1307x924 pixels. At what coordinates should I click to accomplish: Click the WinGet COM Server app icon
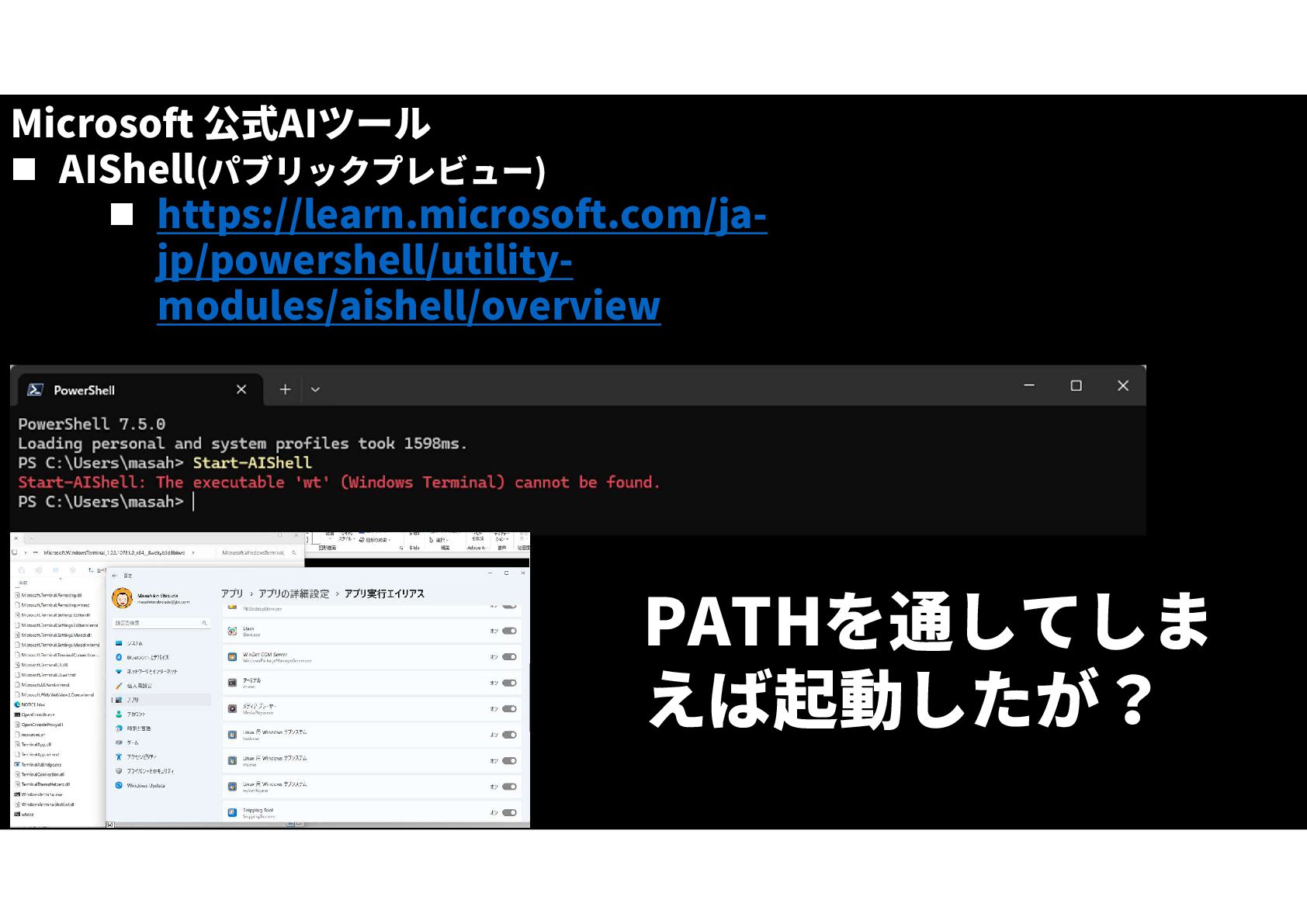[x=232, y=657]
